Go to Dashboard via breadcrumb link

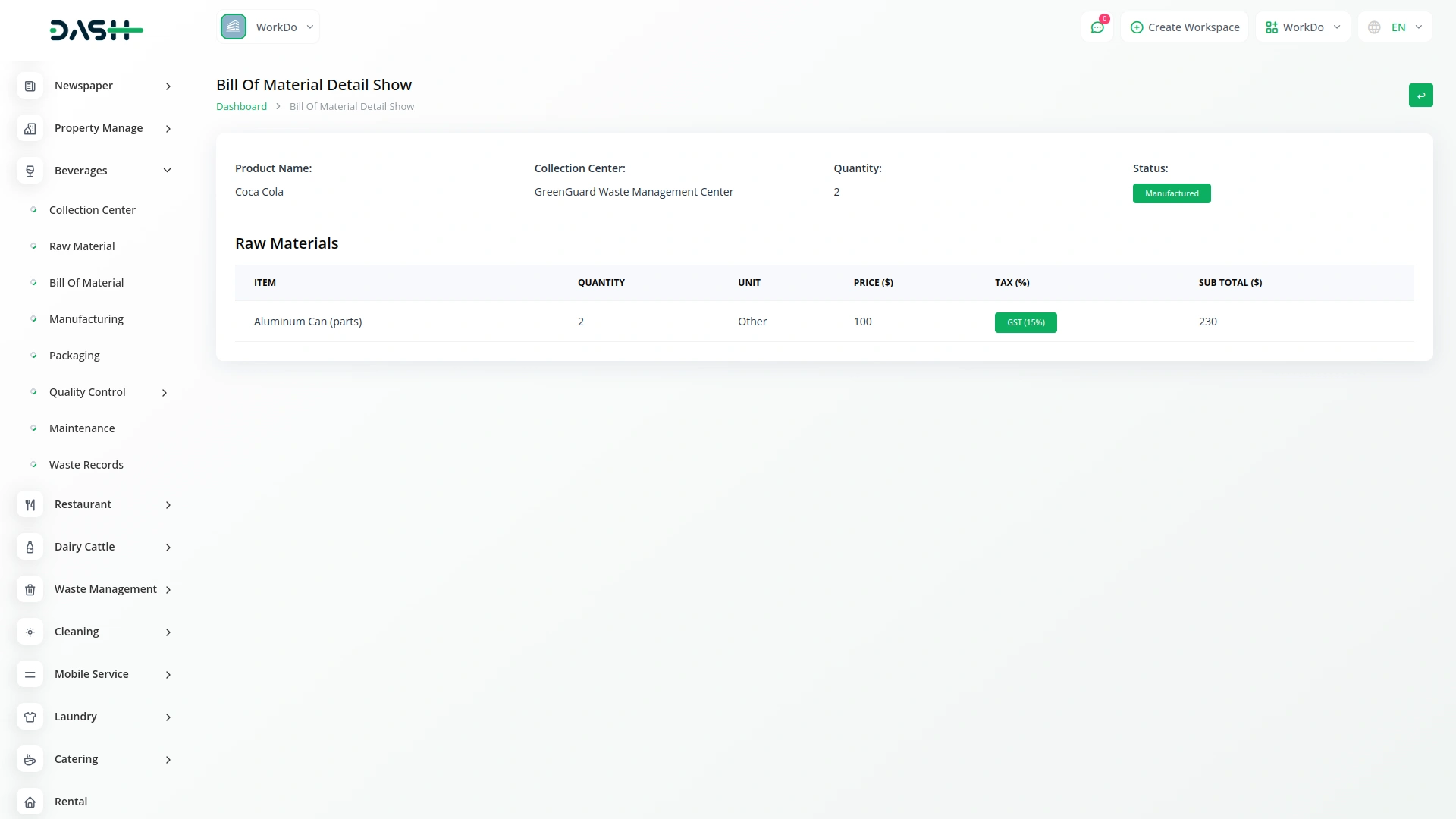tap(241, 107)
